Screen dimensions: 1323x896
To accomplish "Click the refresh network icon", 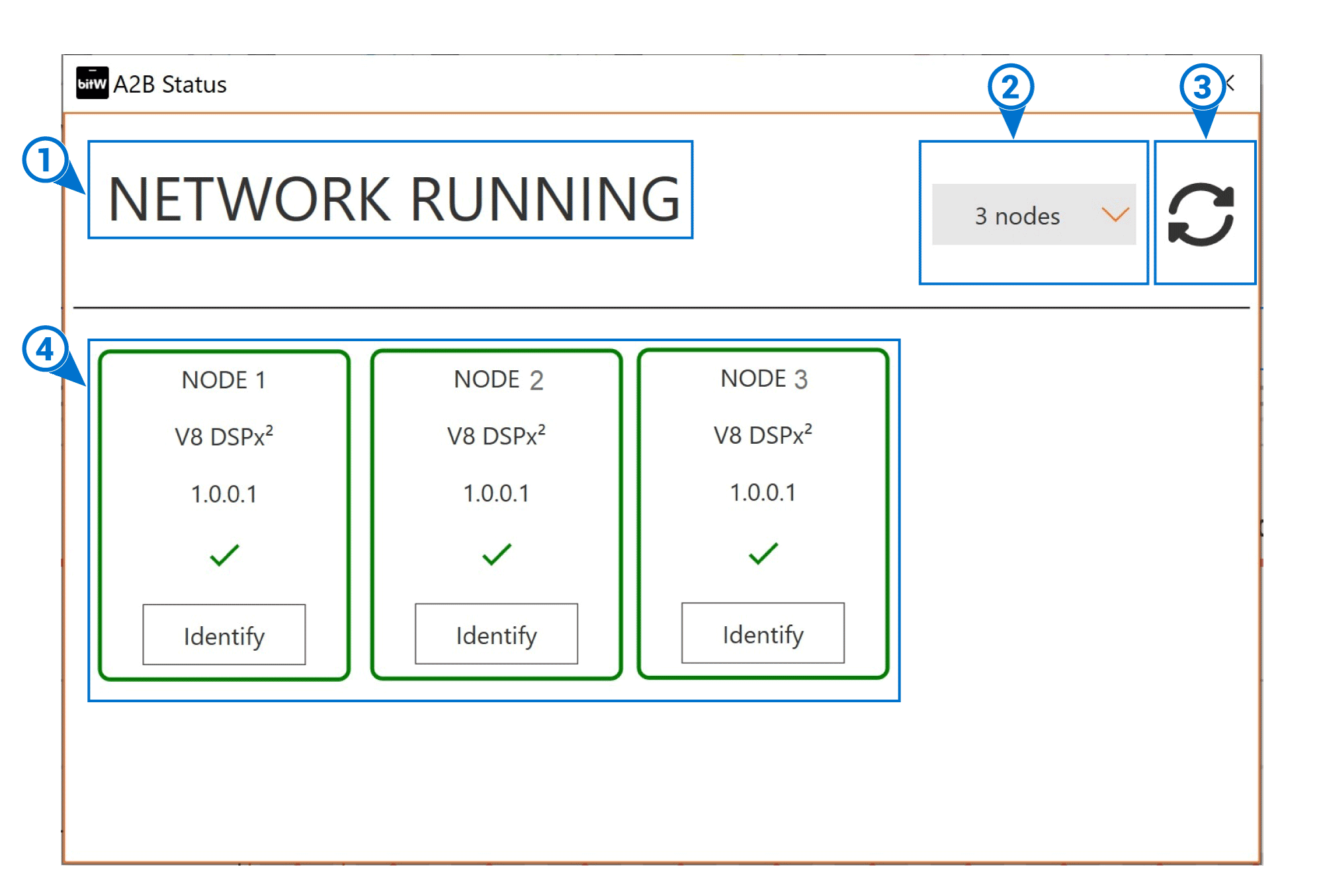I will click(1201, 214).
